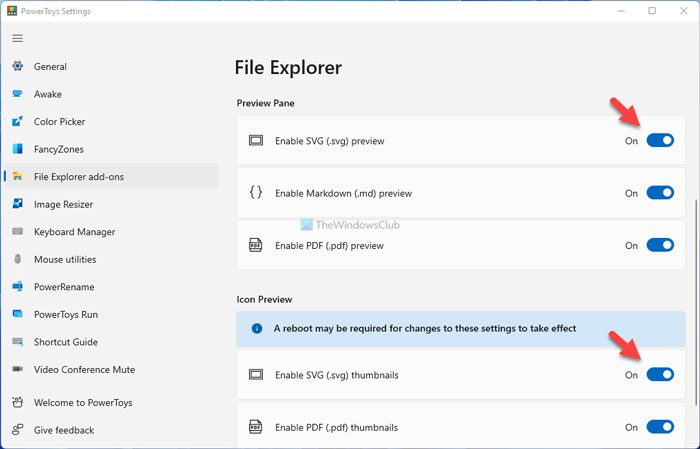Open the hamburger navigation menu
Viewport: 700px width, 449px height.
(x=17, y=38)
